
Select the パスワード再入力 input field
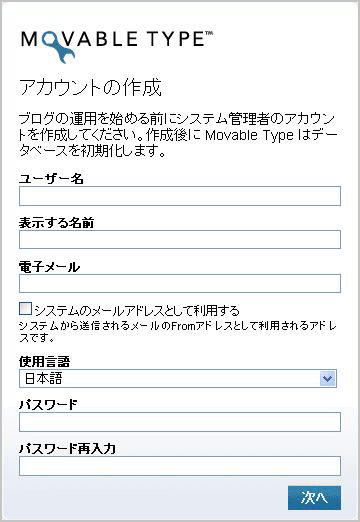[x=180, y=466]
